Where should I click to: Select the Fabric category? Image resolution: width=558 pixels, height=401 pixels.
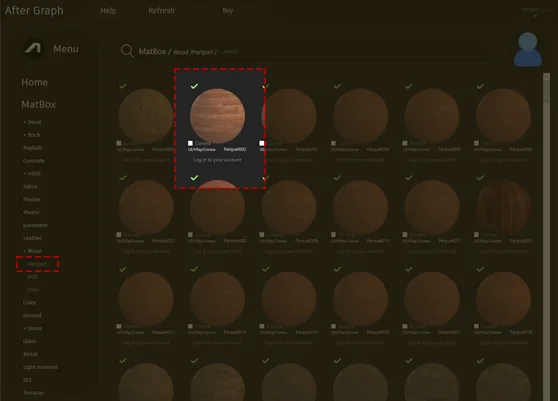click(x=31, y=186)
